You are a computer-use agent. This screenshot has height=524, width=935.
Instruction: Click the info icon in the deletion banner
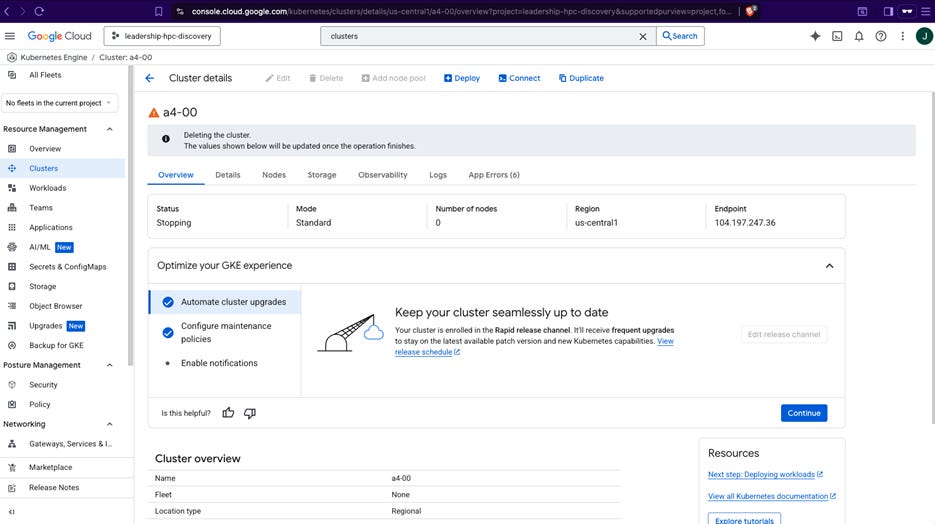(166, 139)
